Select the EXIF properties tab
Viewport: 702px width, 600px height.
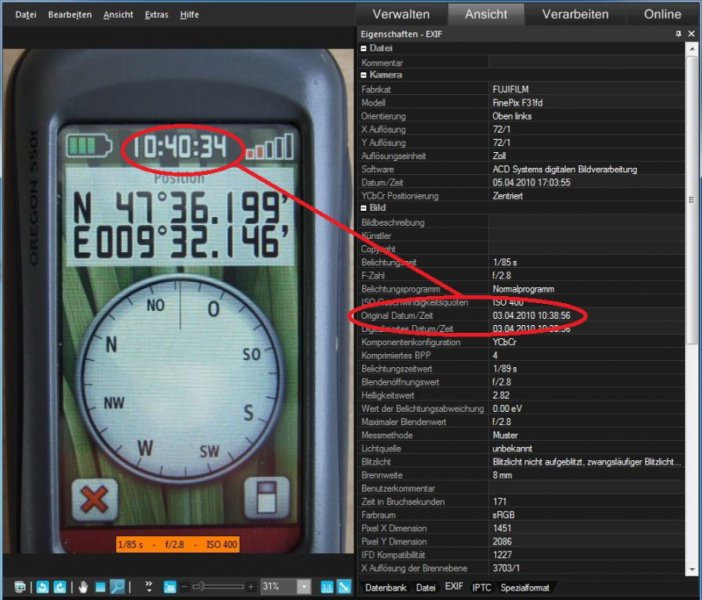click(x=454, y=587)
